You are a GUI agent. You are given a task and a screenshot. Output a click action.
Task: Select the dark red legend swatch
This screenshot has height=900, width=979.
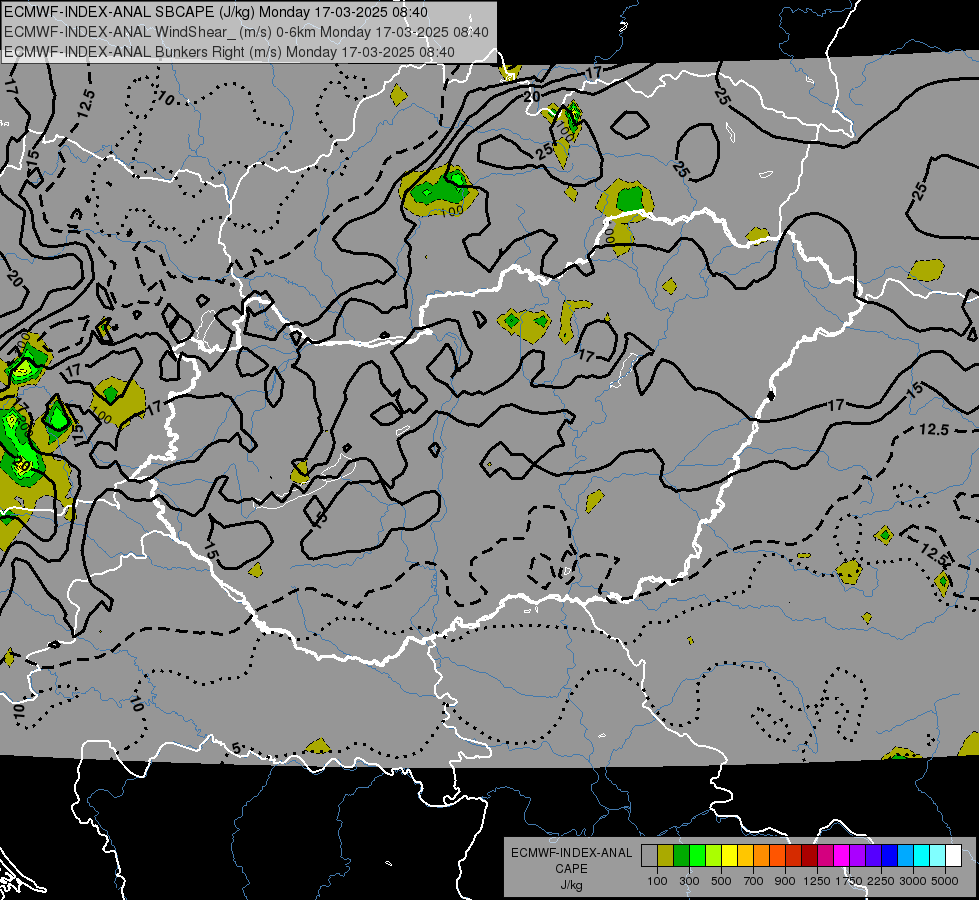(810, 856)
